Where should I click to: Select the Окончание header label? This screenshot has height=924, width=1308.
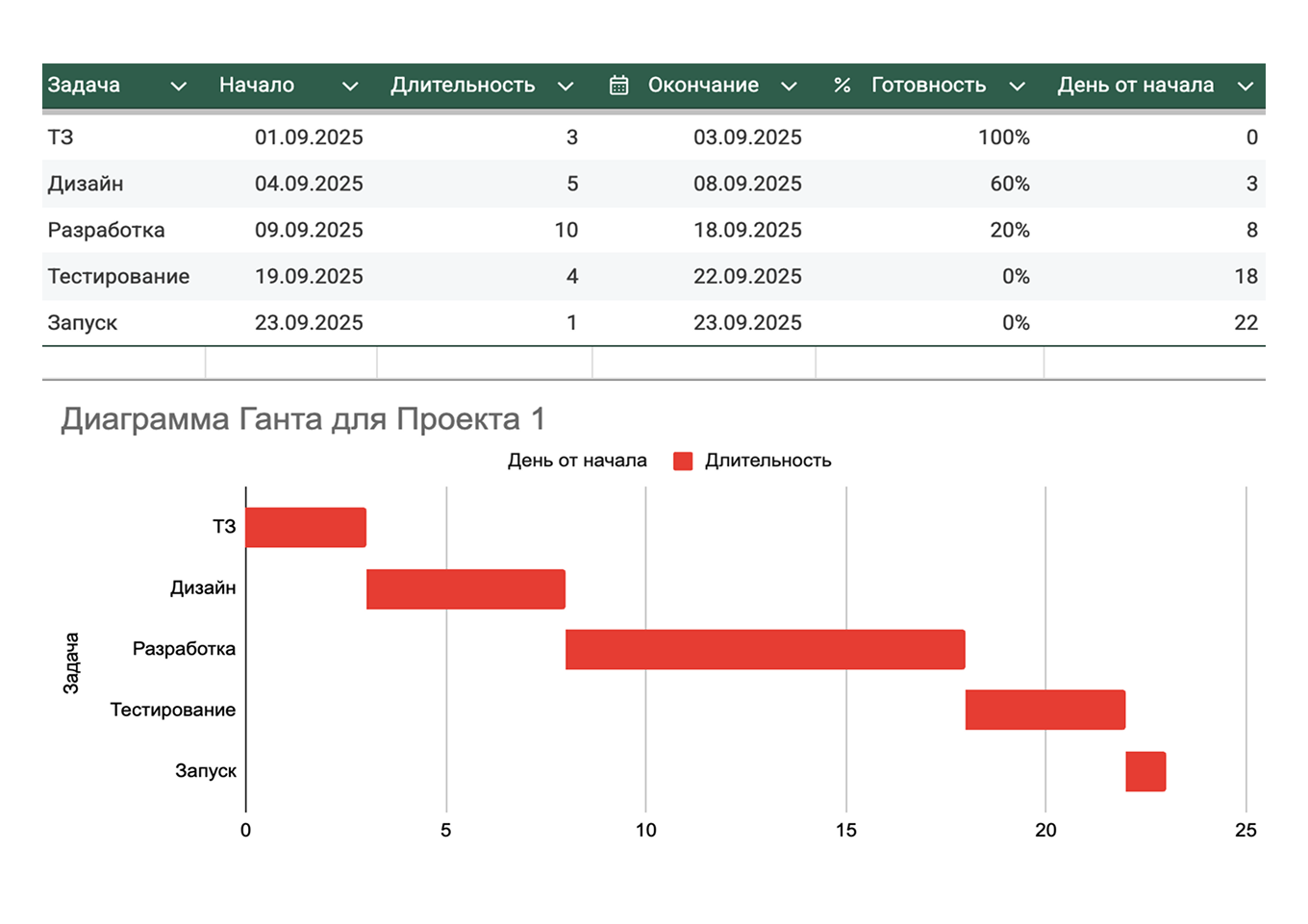point(703,86)
